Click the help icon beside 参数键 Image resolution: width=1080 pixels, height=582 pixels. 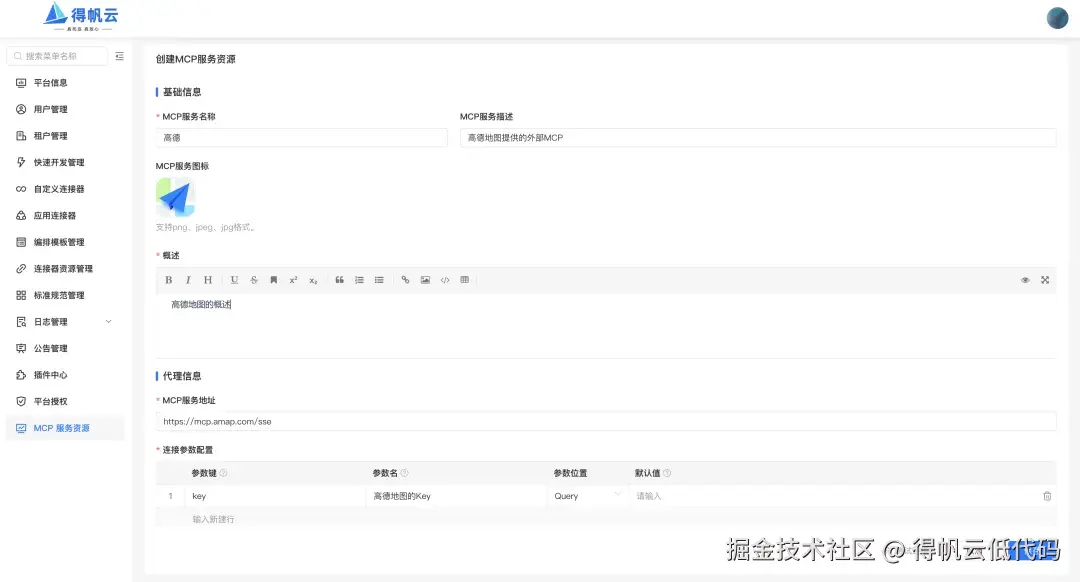pyautogui.click(x=223, y=473)
